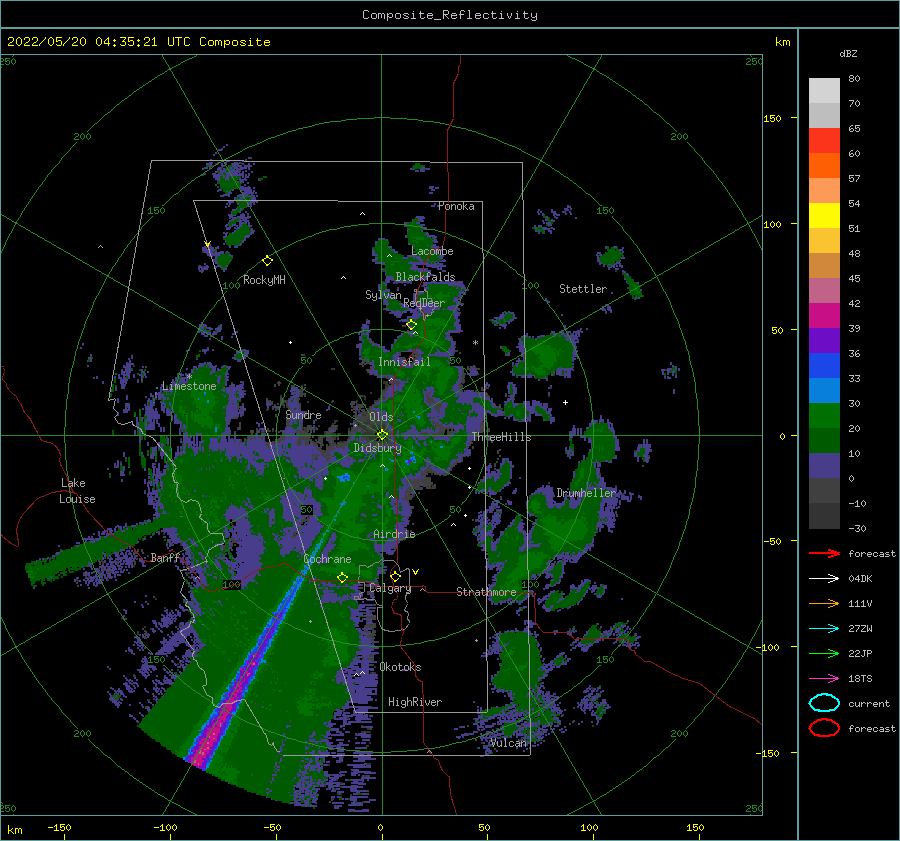The height and width of the screenshot is (841, 900).
Task: Pick the slate purple 0-10 dBZ swatch
Action: pyautogui.click(x=824, y=466)
